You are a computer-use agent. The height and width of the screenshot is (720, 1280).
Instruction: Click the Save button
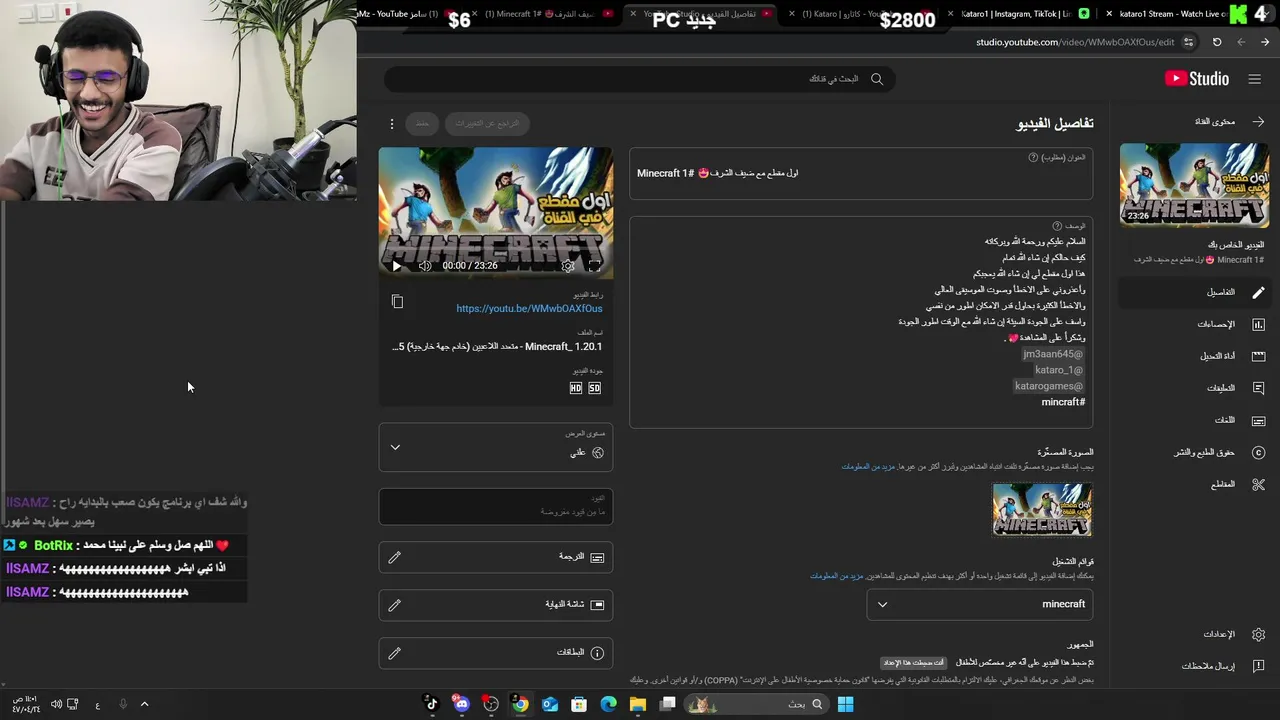click(x=422, y=123)
